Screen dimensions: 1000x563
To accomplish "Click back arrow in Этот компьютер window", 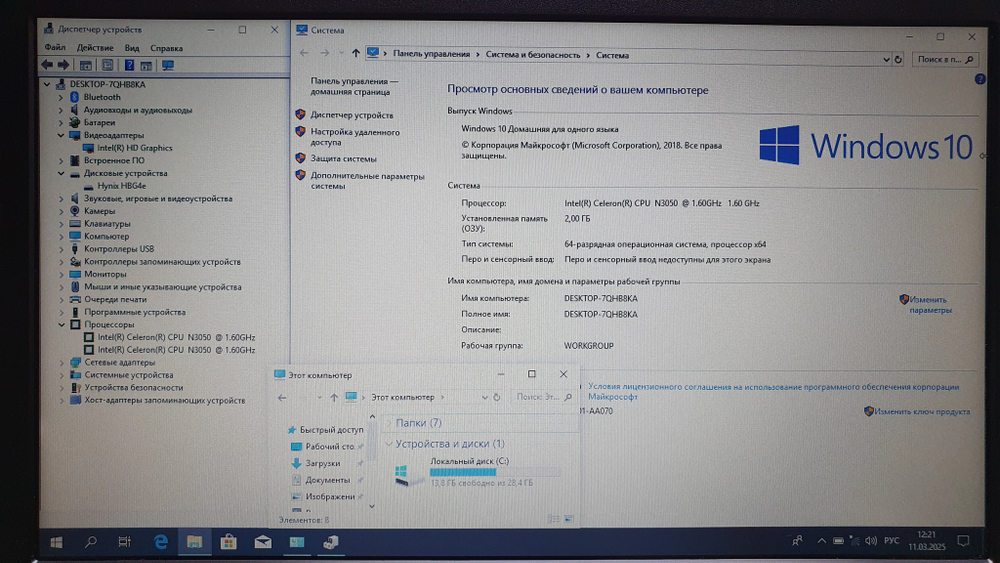I will pos(282,397).
